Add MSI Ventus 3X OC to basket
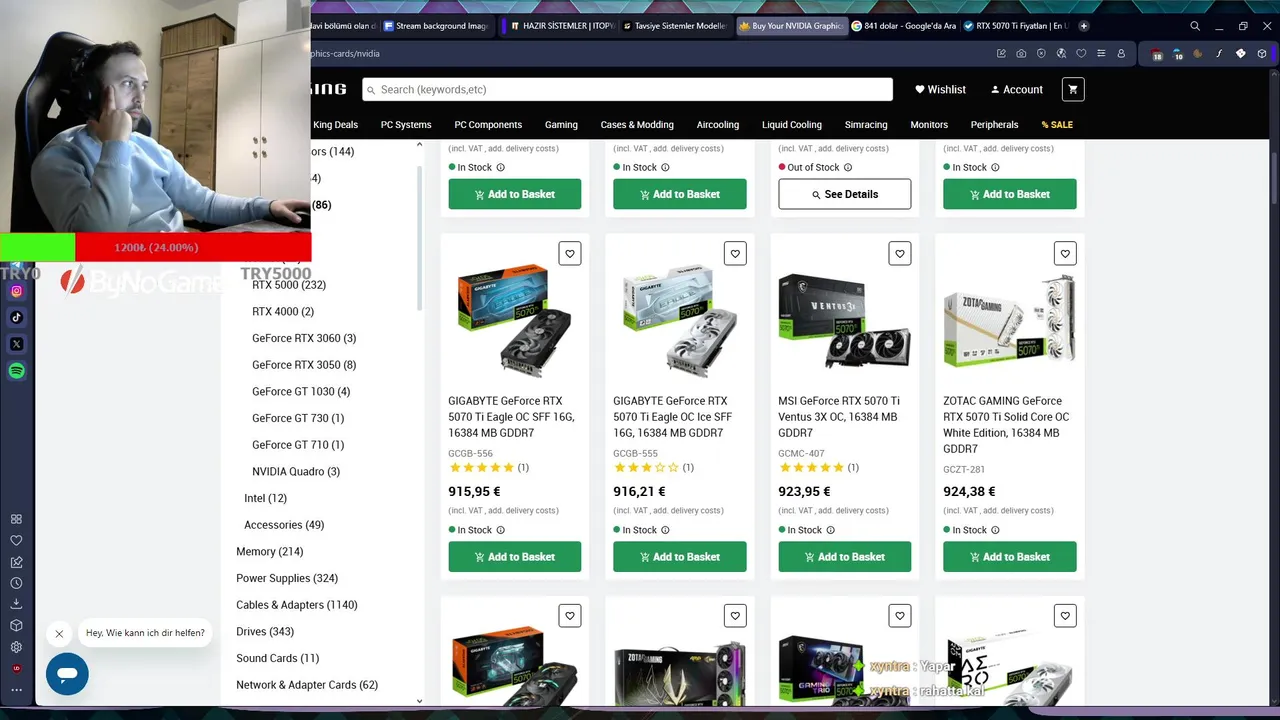Viewport: 1280px width, 720px height. point(845,557)
